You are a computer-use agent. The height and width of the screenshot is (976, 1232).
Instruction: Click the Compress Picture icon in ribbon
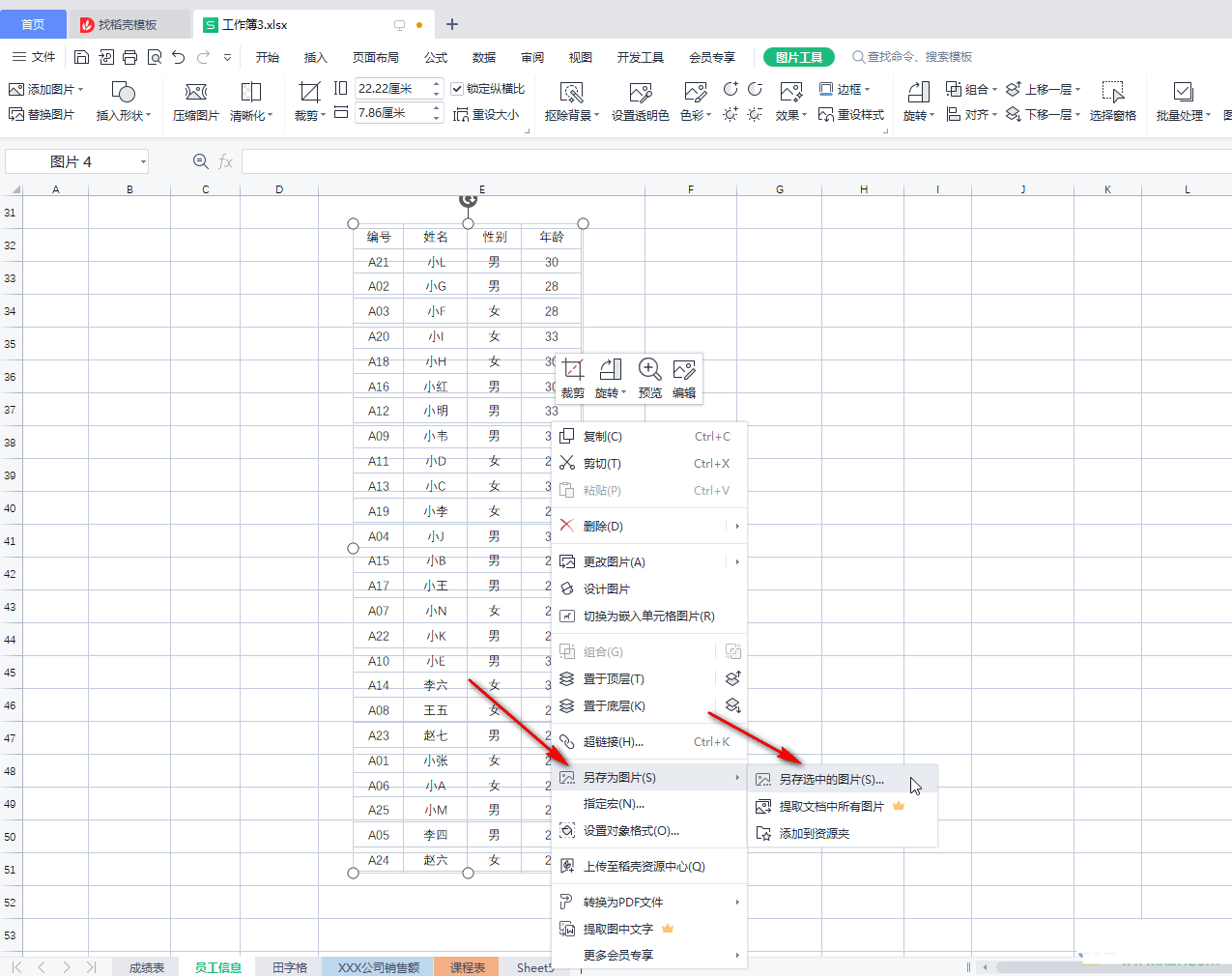coord(195,93)
